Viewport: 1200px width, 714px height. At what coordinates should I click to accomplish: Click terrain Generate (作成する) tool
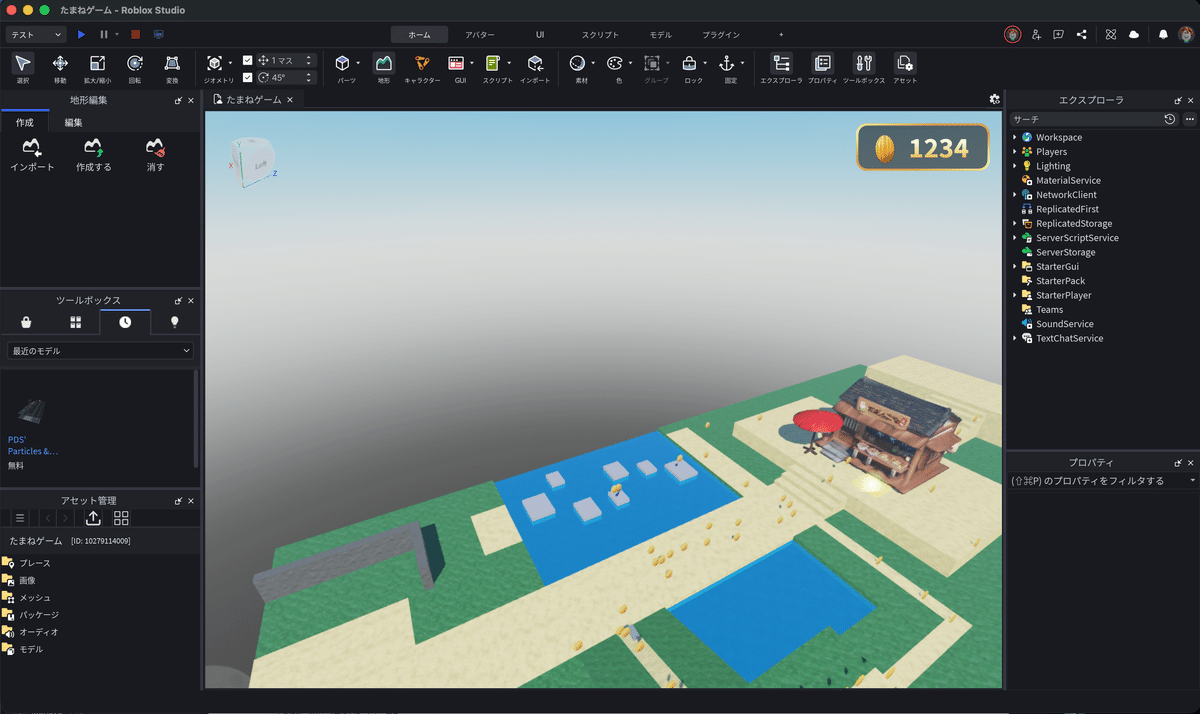[x=94, y=155]
